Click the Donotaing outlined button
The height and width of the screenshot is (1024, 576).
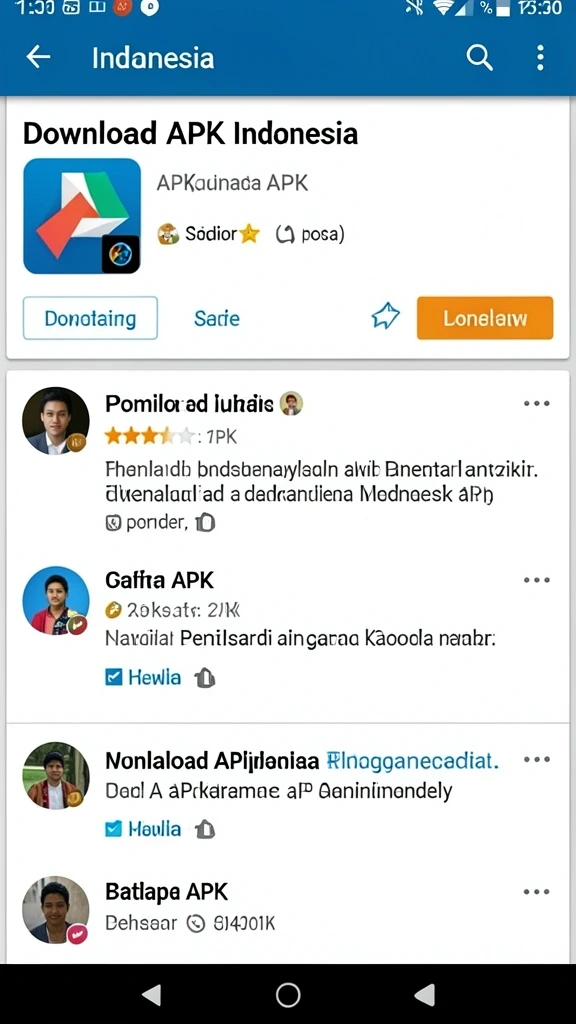[x=90, y=318]
